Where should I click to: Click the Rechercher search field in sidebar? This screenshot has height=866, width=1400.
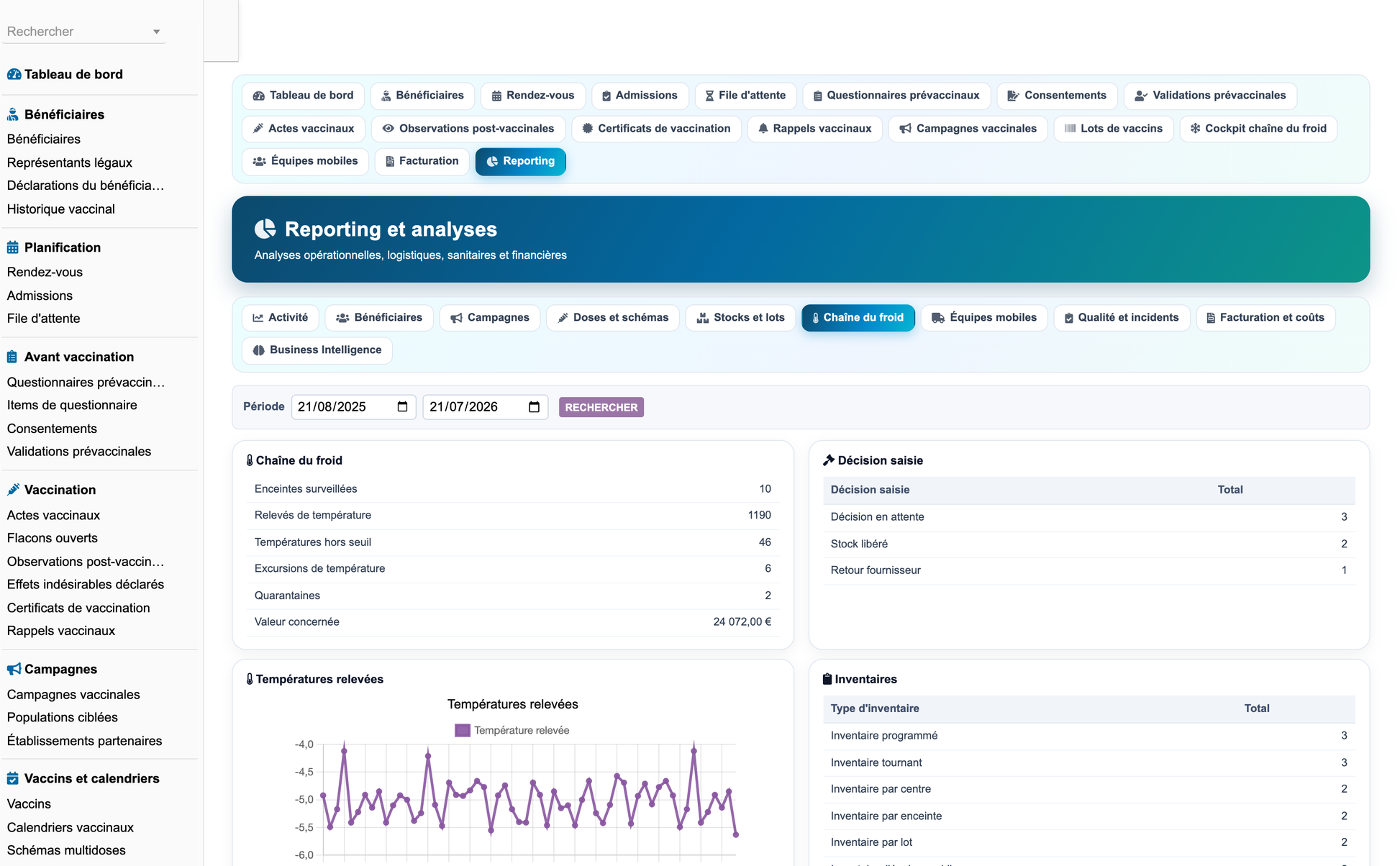click(x=83, y=32)
